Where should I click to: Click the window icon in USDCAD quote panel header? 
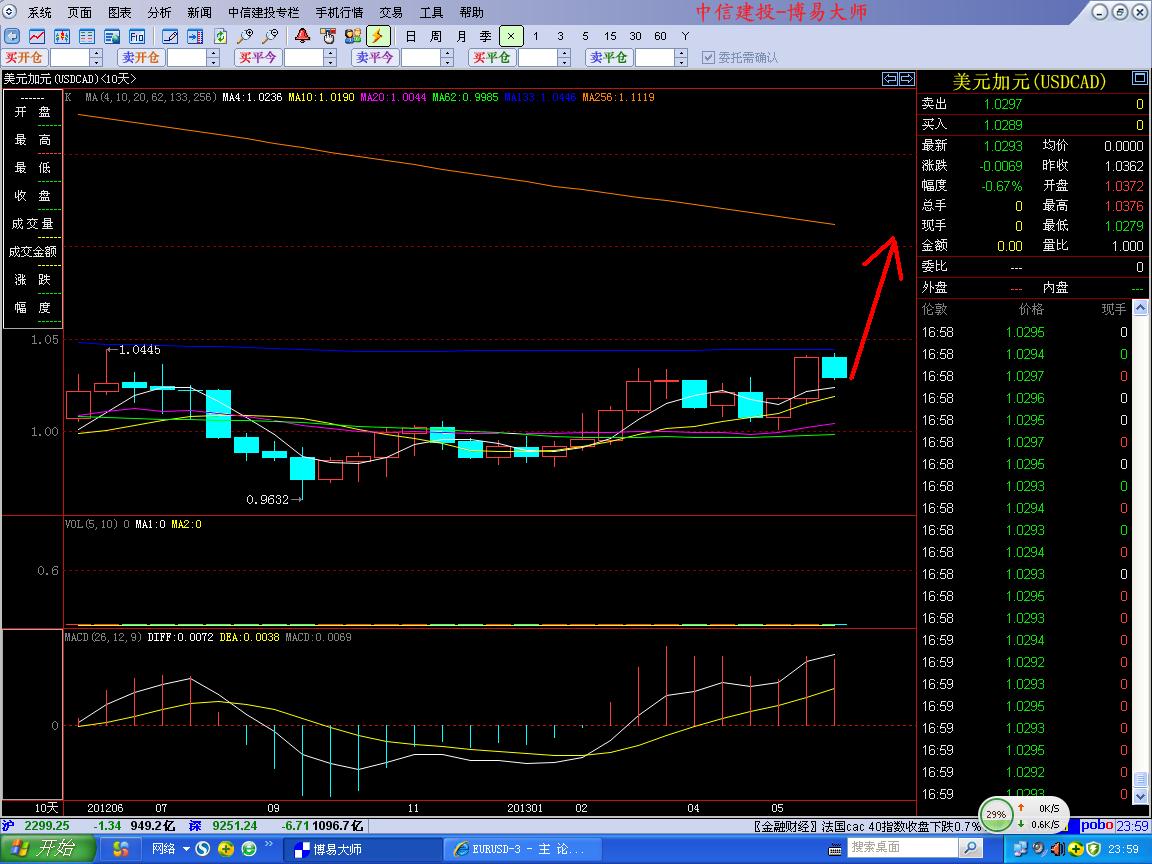point(1139,78)
